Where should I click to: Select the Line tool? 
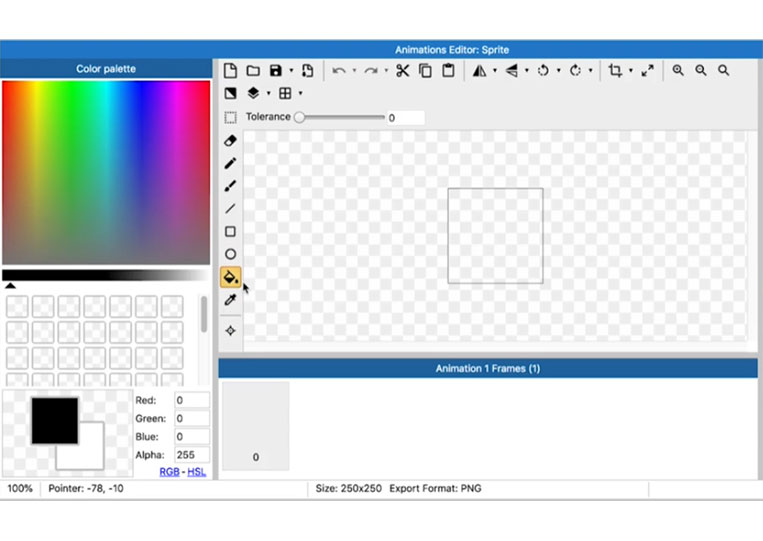(230, 209)
